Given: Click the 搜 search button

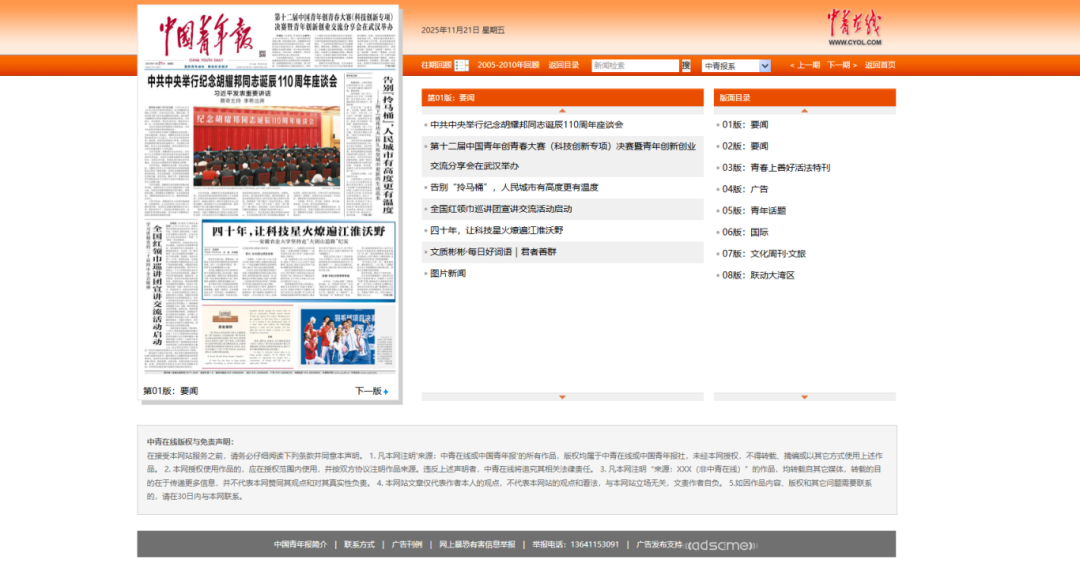Looking at the screenshot, I should click(x=686, y=65).
